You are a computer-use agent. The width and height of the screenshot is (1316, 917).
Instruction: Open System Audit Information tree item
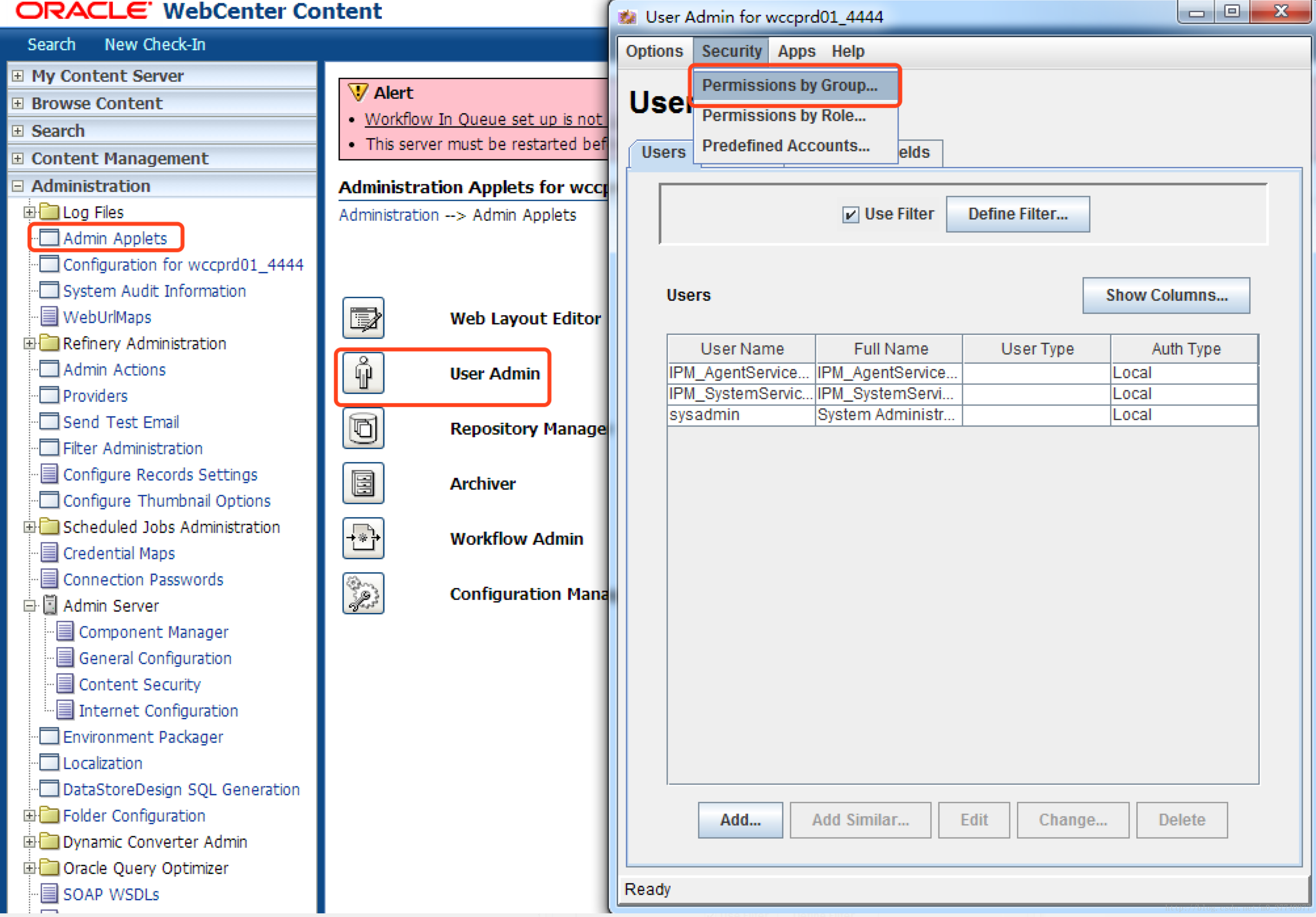pos(154,291)
